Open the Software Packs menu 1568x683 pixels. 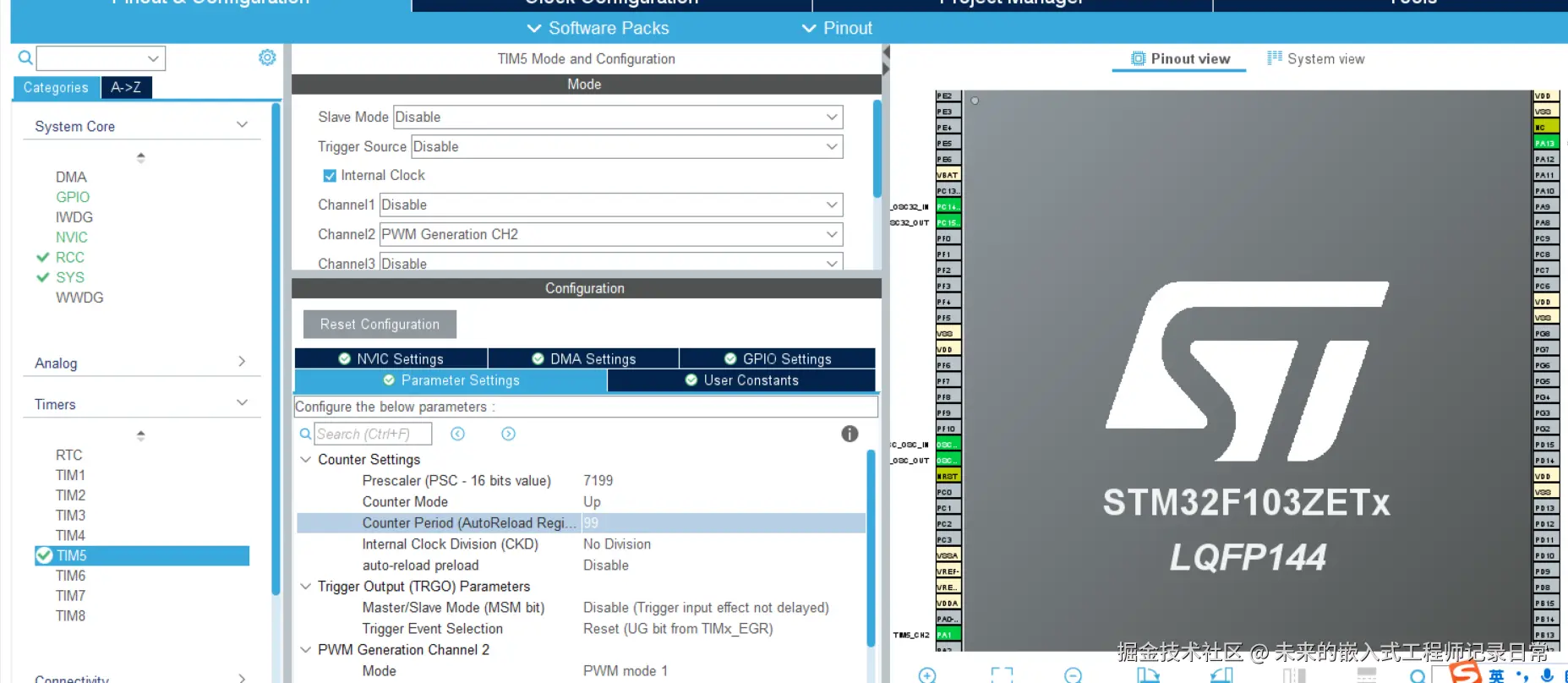598,28
